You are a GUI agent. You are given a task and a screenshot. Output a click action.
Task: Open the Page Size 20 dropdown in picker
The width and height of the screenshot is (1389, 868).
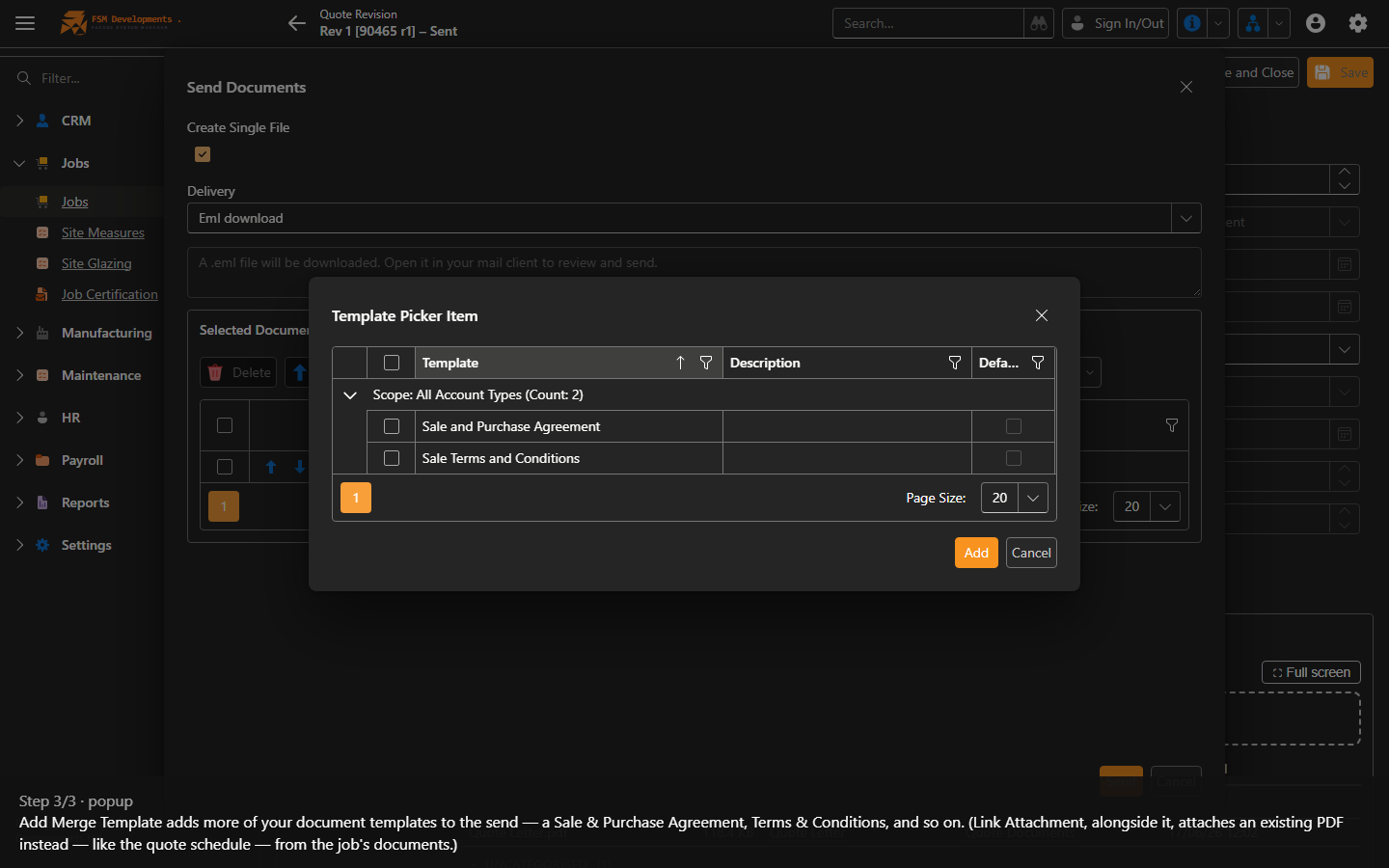pos(1033,498)
